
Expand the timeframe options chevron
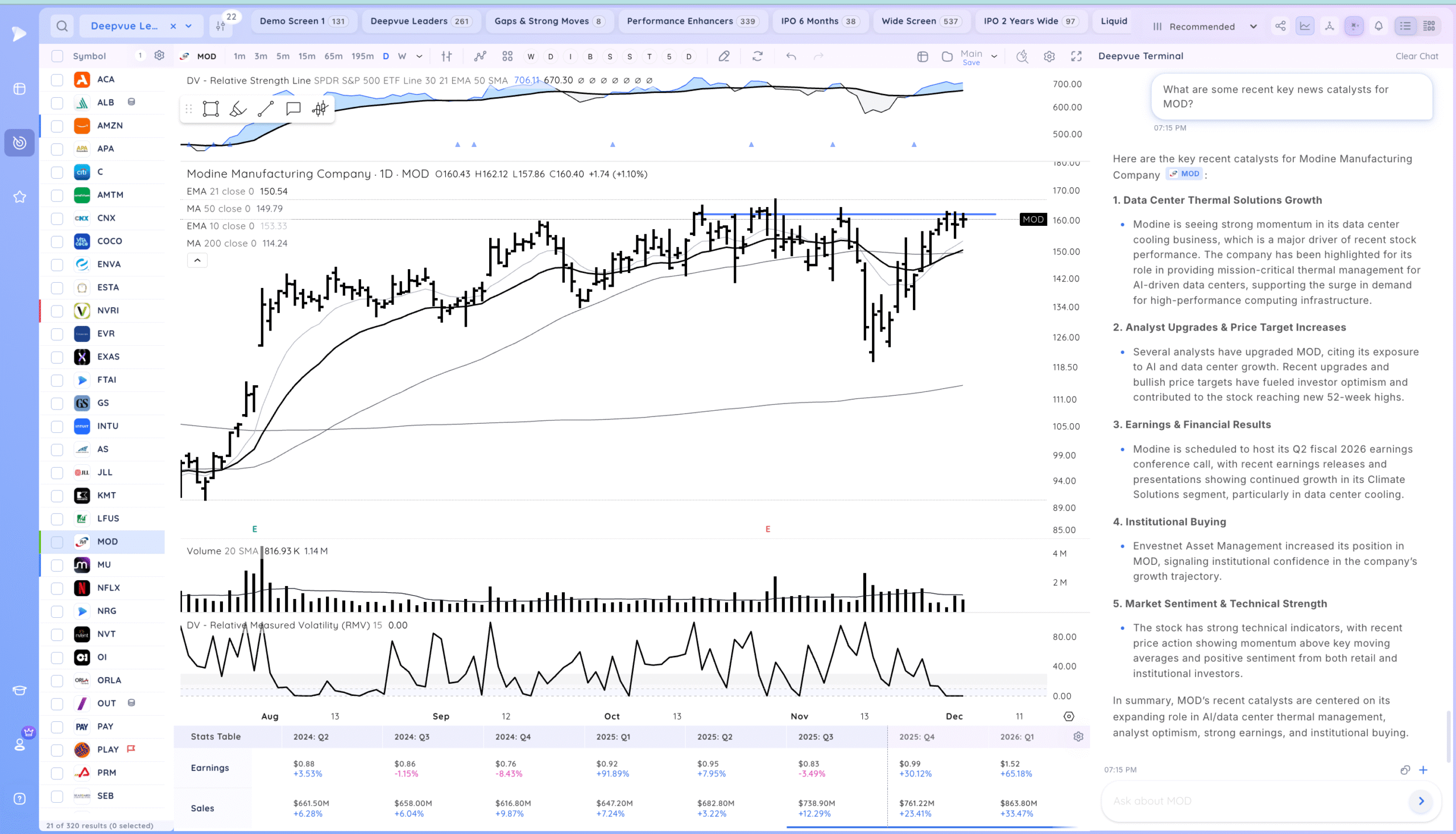click(x=419, y=56)
